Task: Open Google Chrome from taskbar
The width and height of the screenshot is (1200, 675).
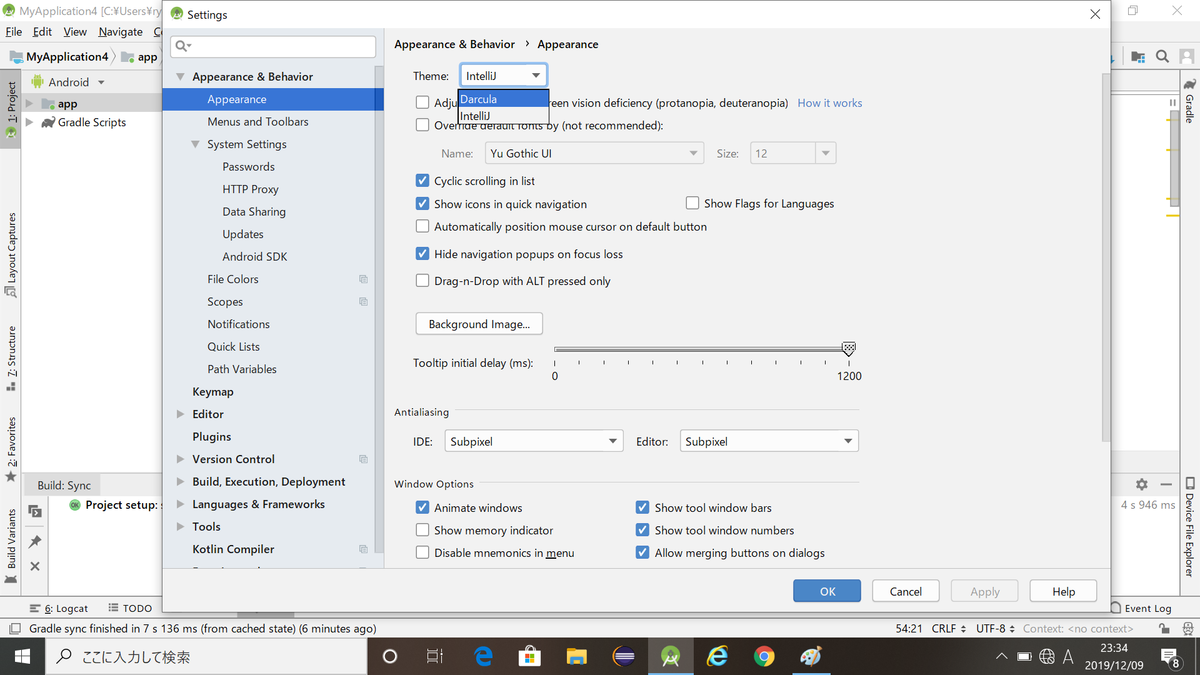Action: pos(764,656)
